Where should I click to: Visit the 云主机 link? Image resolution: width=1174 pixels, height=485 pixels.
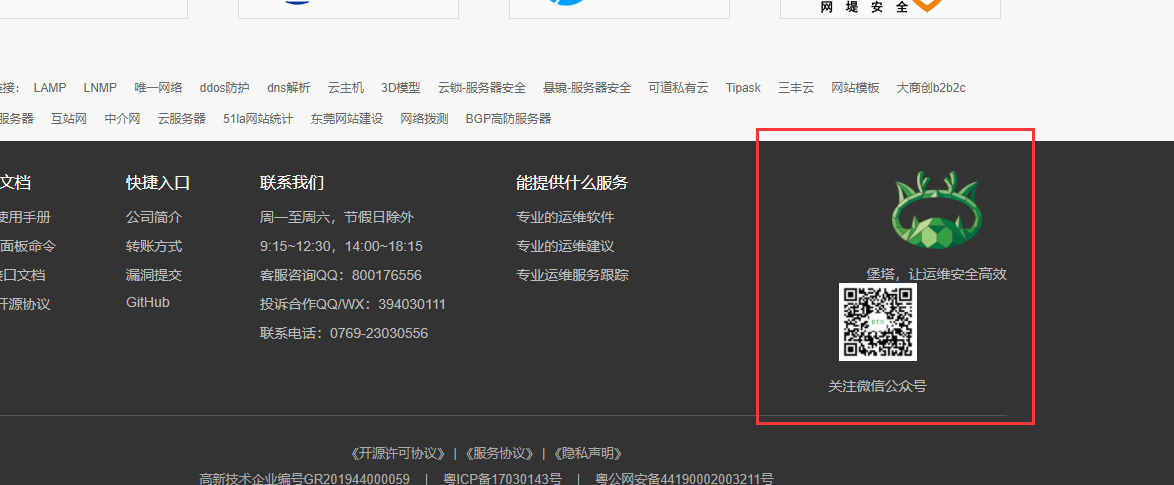(x=346, y=88)
